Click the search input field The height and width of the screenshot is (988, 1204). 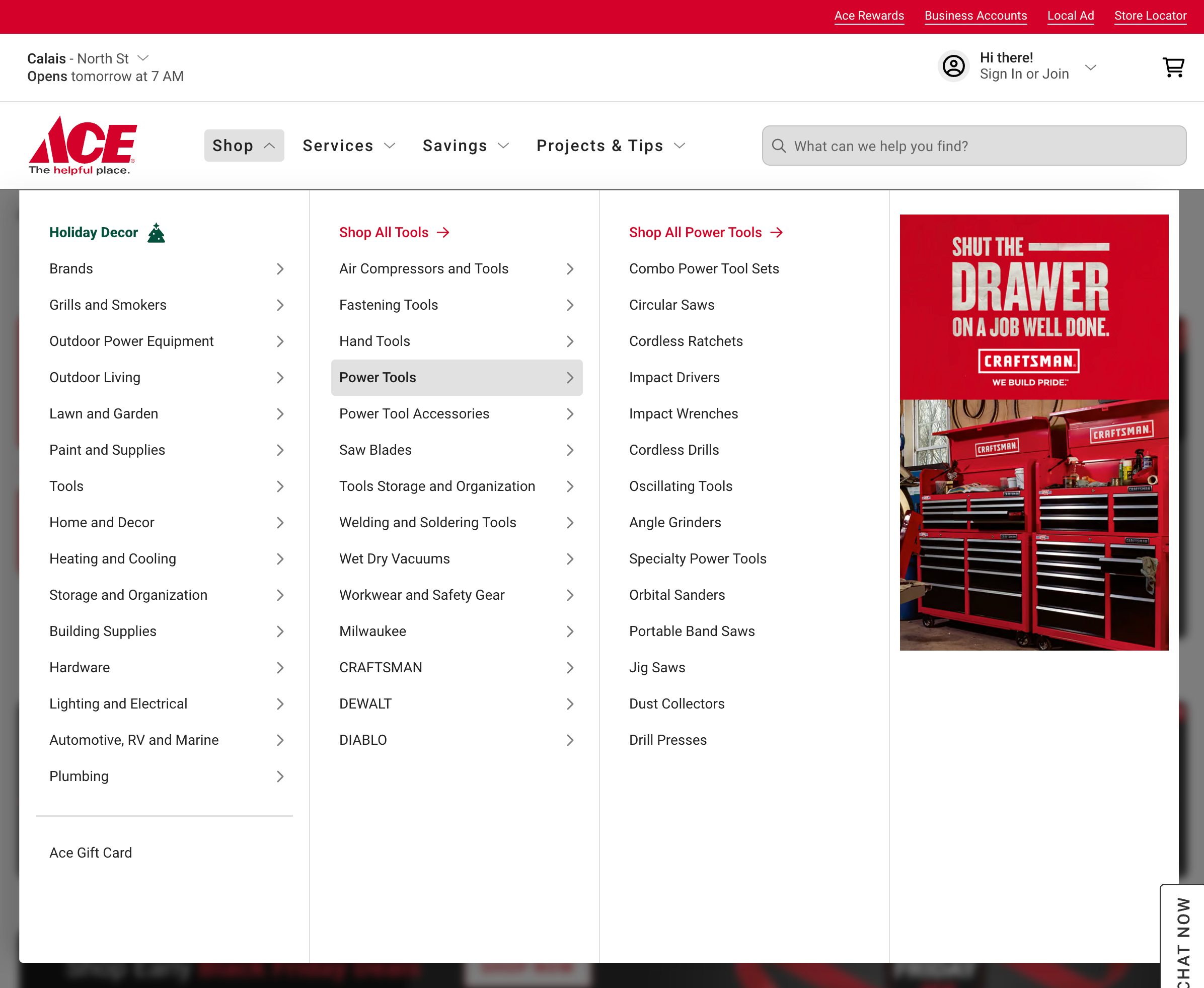[972, 146]
